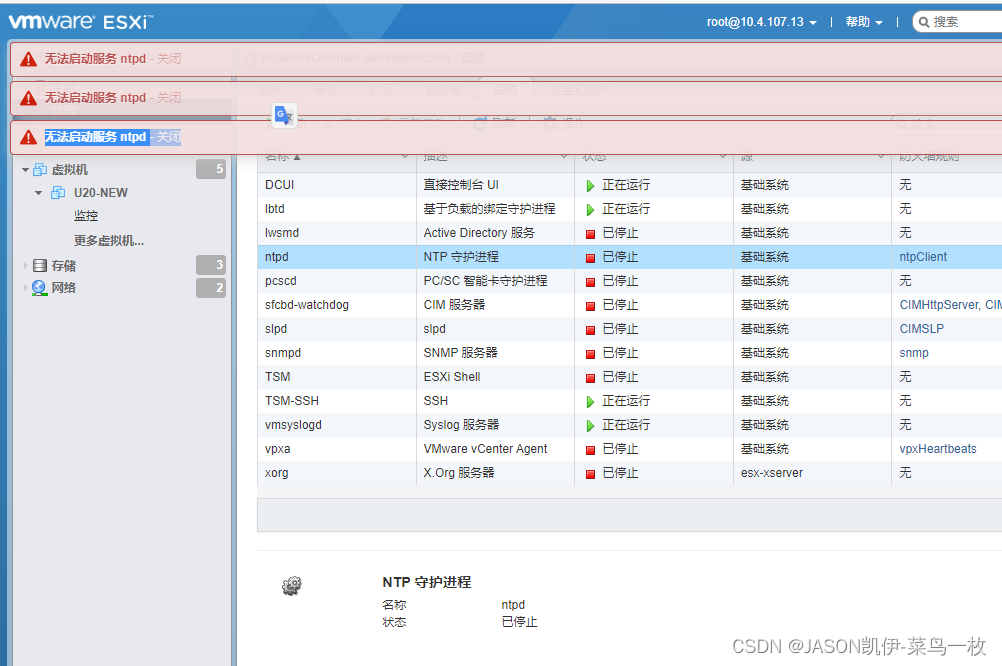The image size is (1002, 666).
Task: Click red stopped icon in TSM row
Action: click(x=590, y=378)
